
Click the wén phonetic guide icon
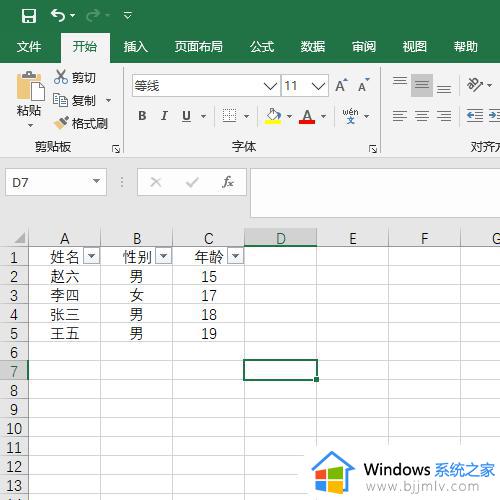pos(350,116)
